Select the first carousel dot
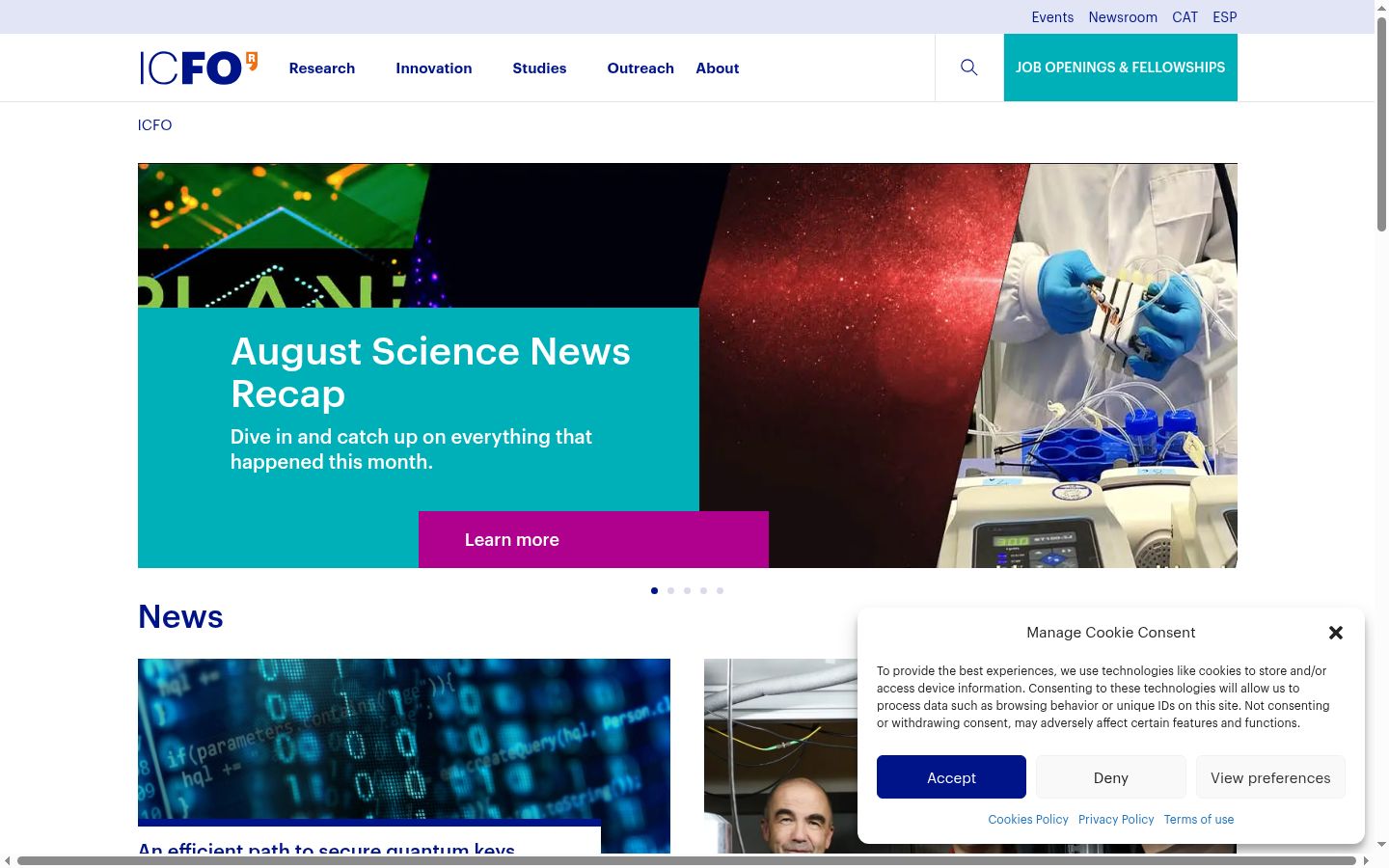This screenshot has width=1389, height=868. pos(654,590)
